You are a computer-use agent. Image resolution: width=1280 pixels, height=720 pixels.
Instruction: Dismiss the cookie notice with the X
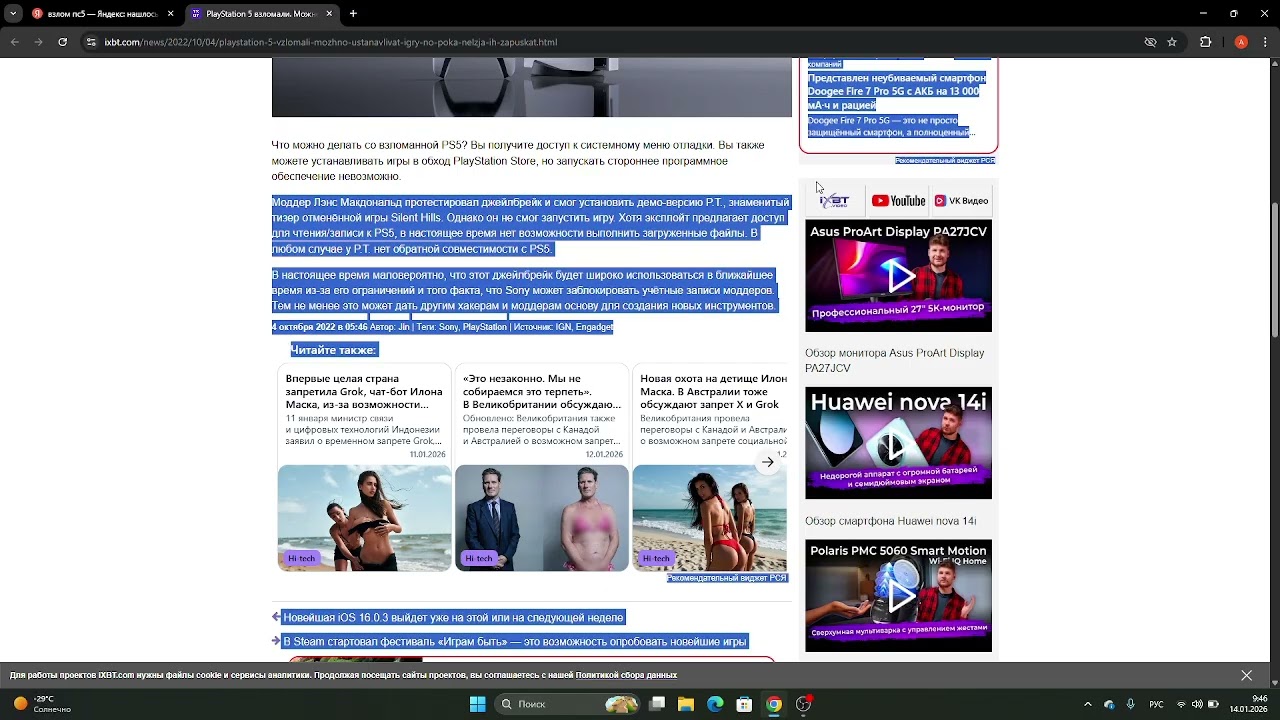(1246, 675)
